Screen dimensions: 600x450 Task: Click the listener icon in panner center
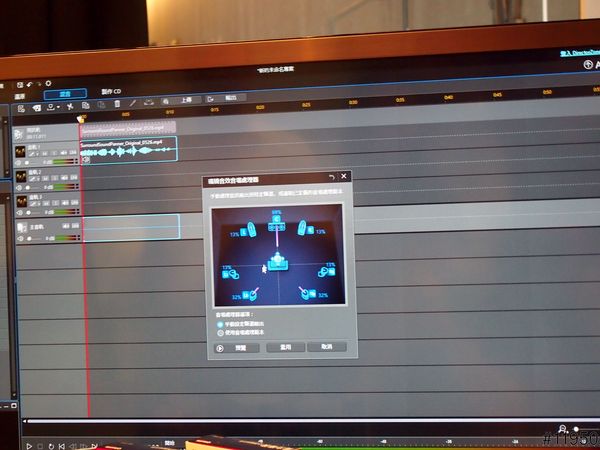pos(278,262)
